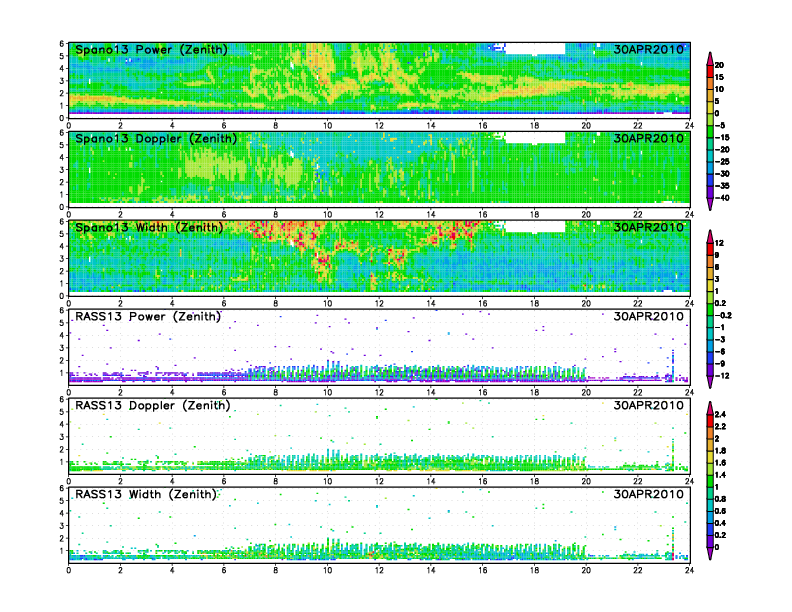
Task: Click the -40 colorbar label
Action: (x=722, y=198)
